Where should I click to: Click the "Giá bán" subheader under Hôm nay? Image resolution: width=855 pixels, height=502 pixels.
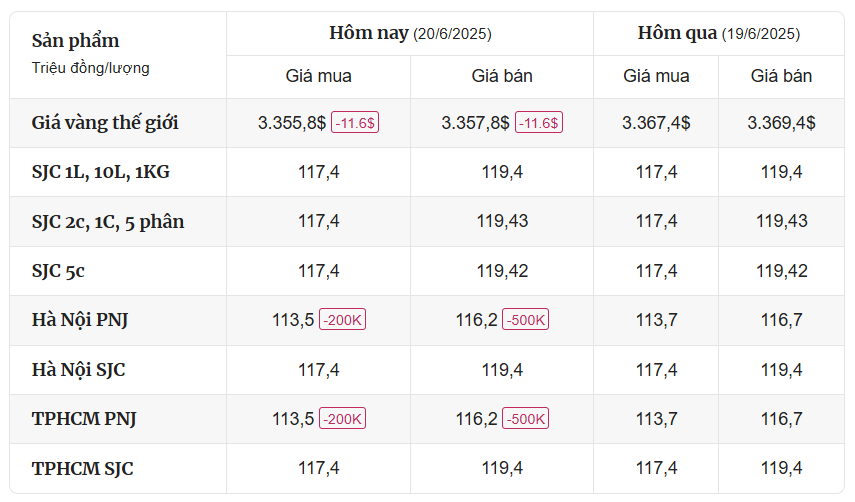(x=502, y=76)
